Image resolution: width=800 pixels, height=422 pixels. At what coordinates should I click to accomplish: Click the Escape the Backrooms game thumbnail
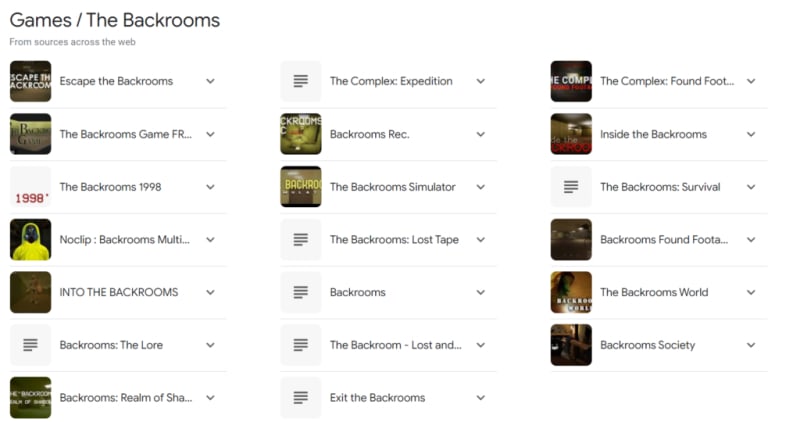(30, 82)
